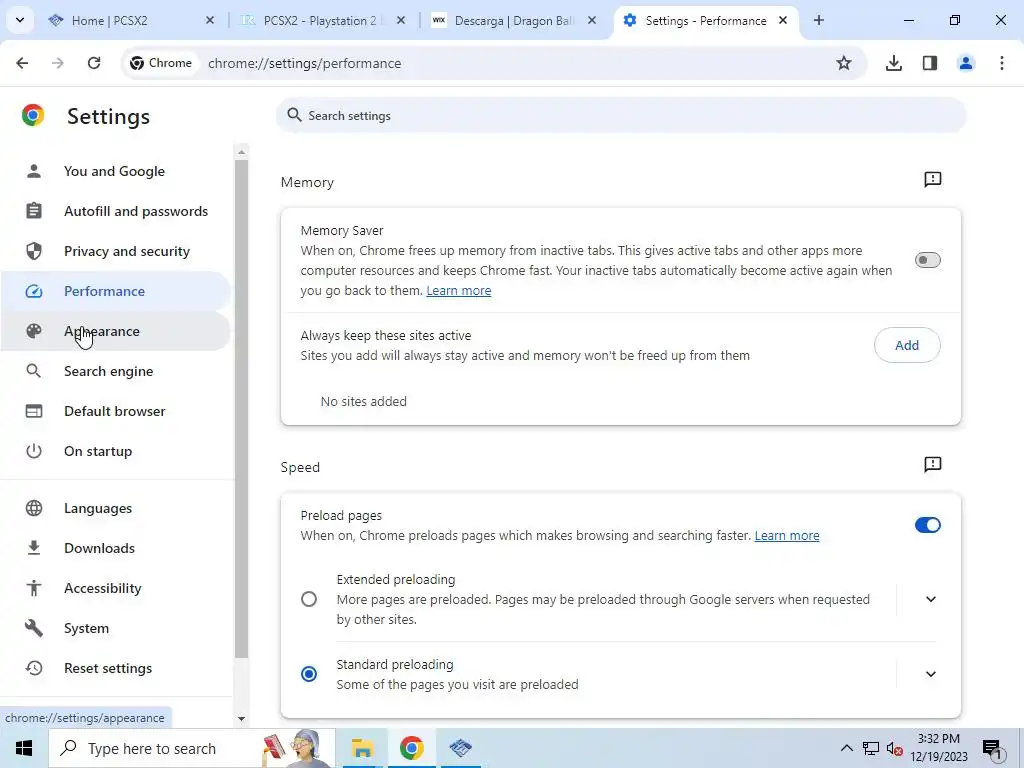Open the profile avatar icon
Viewport: 1024px width, 768px height.
pos(966,63)
